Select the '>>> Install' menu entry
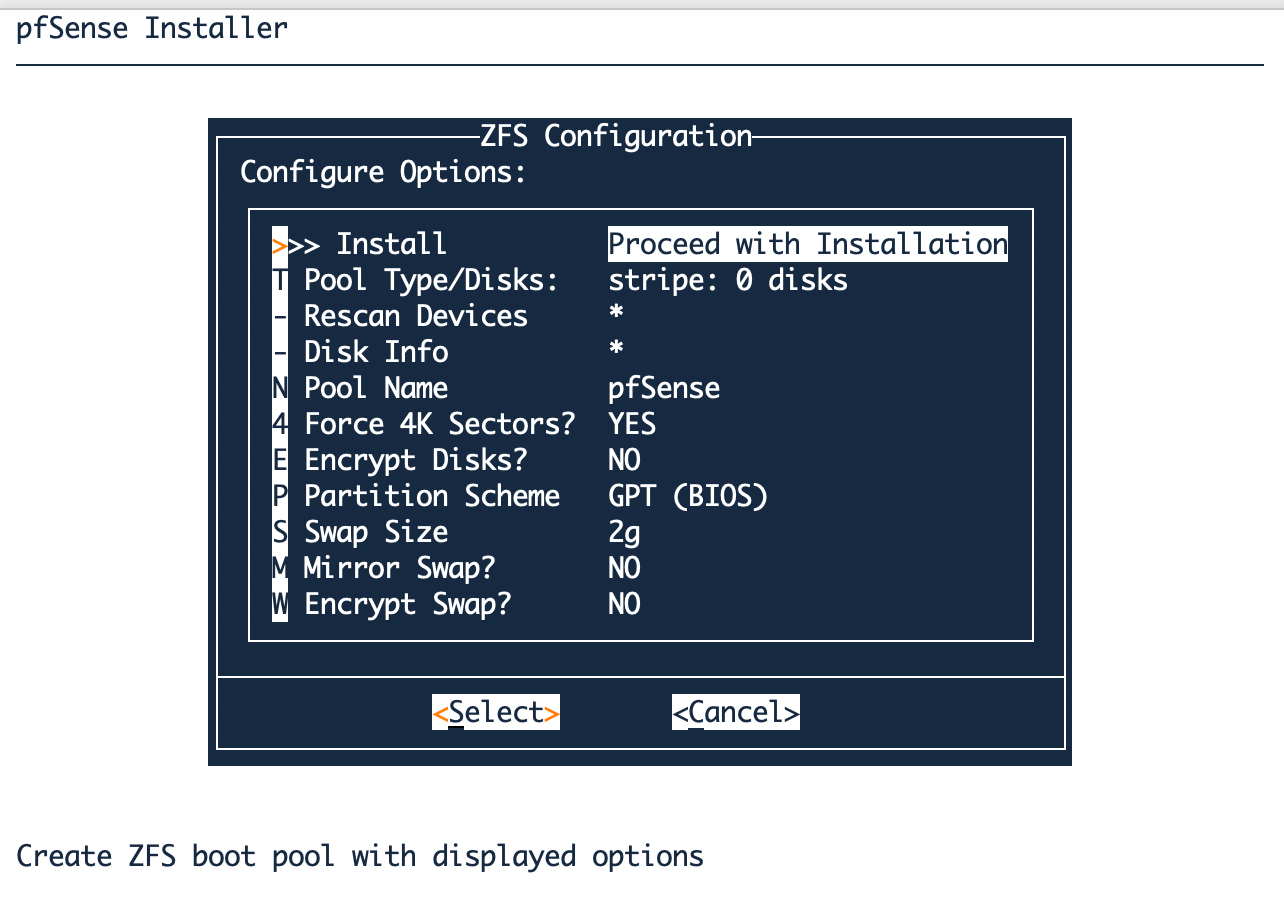This screenshot has height=920, width=1284. click(640, 244)
